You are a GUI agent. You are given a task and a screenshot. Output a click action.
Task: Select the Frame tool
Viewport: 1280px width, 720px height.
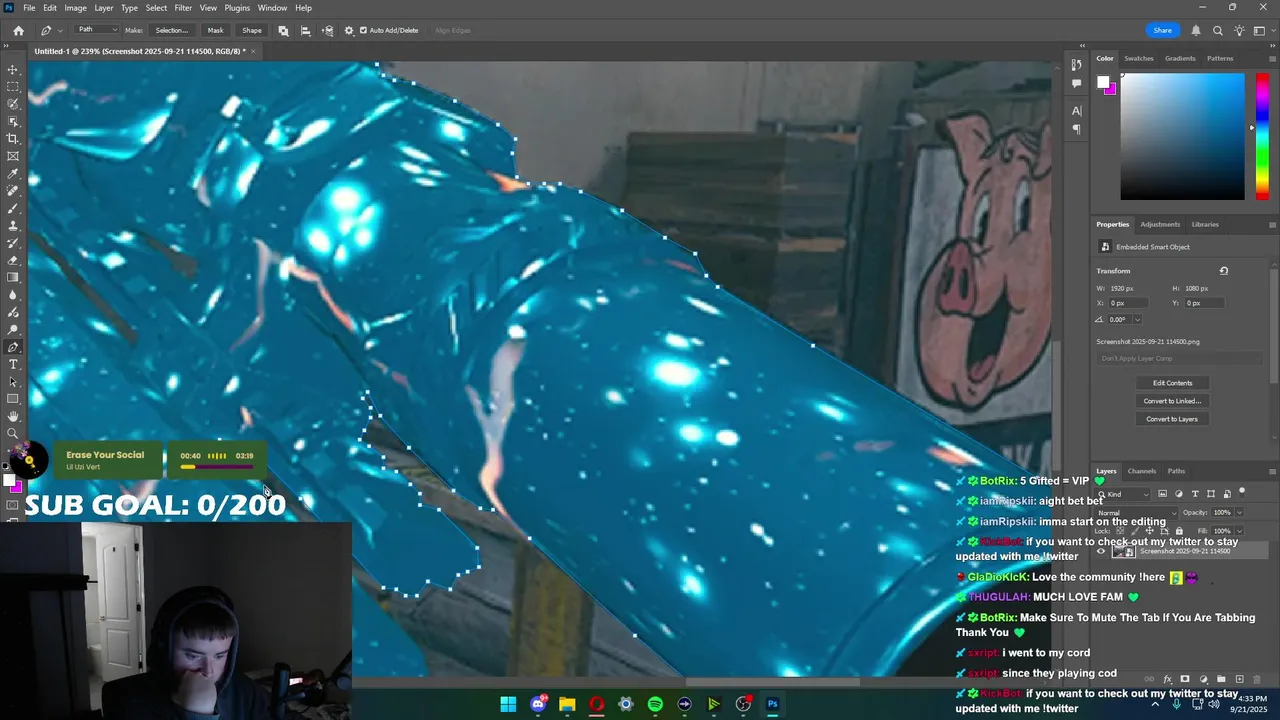(13, 156)
